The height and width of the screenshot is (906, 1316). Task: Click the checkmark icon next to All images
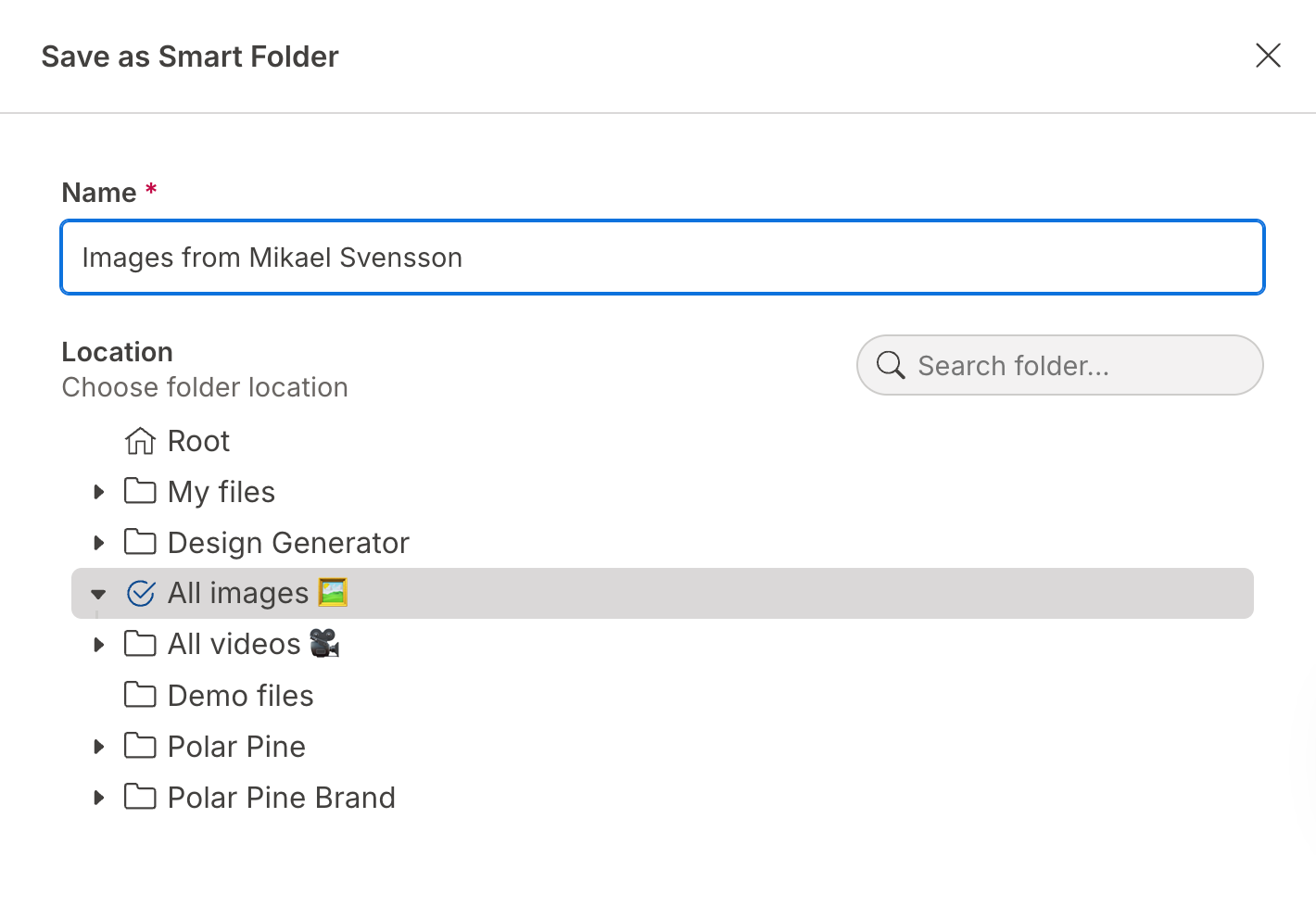[x=140, y=593]
